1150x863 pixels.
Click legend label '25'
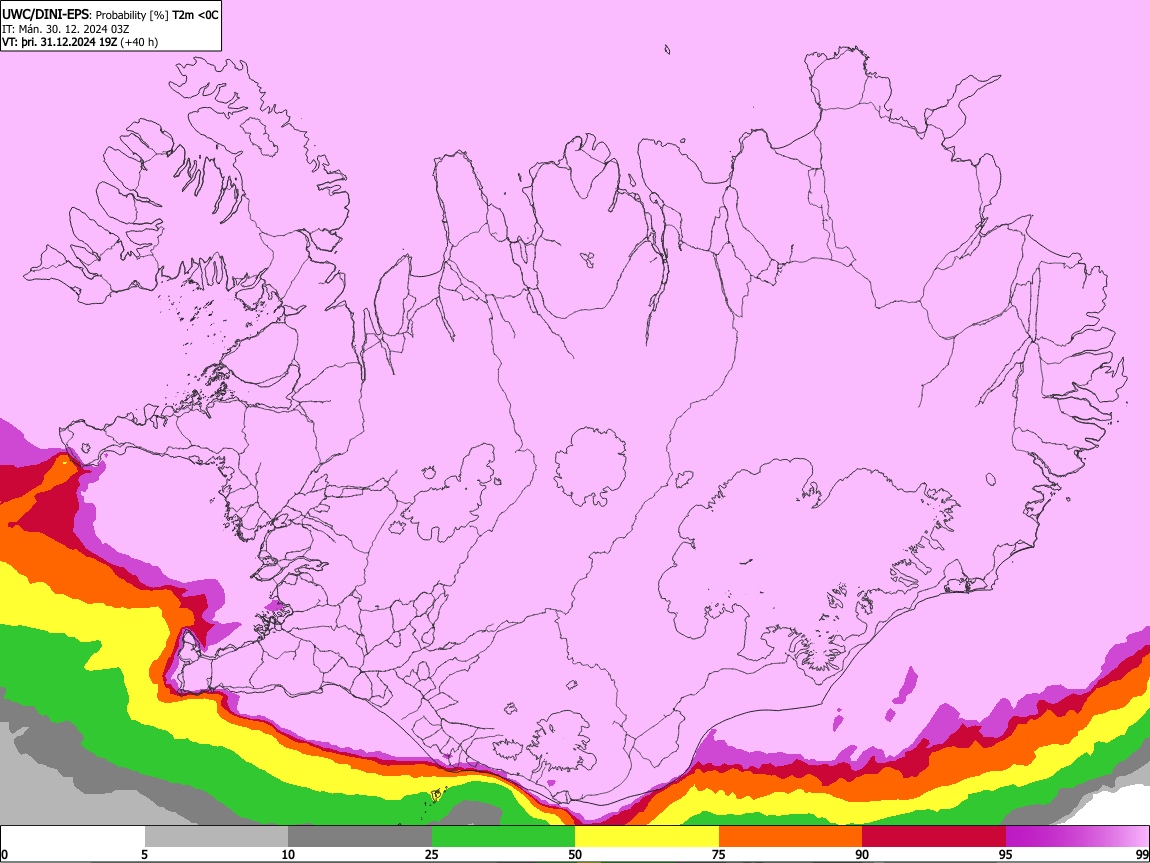point(432,854)
